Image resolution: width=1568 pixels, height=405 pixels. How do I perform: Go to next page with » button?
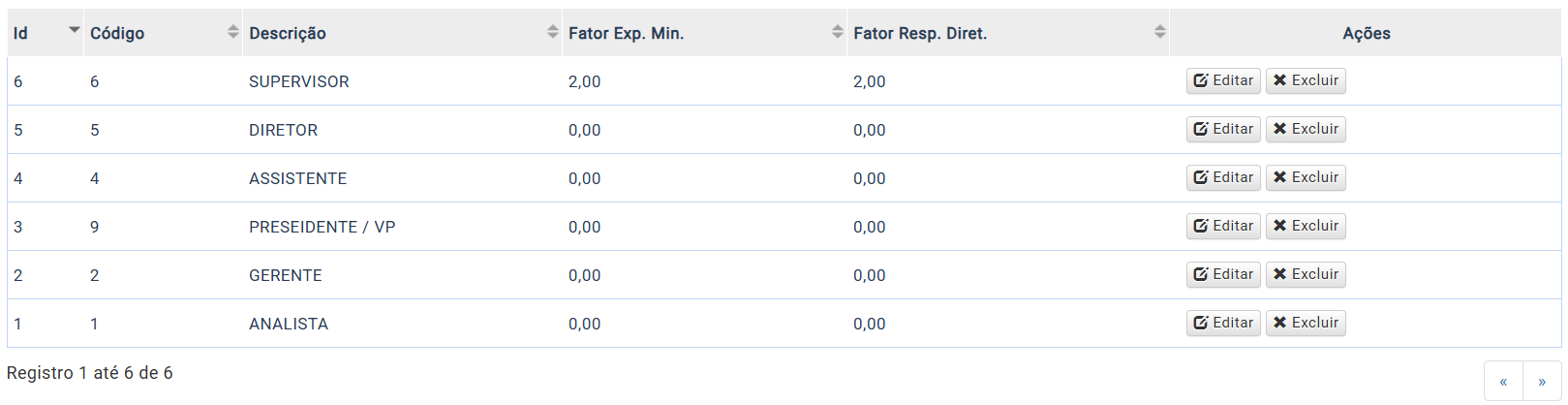point(1542,382)
